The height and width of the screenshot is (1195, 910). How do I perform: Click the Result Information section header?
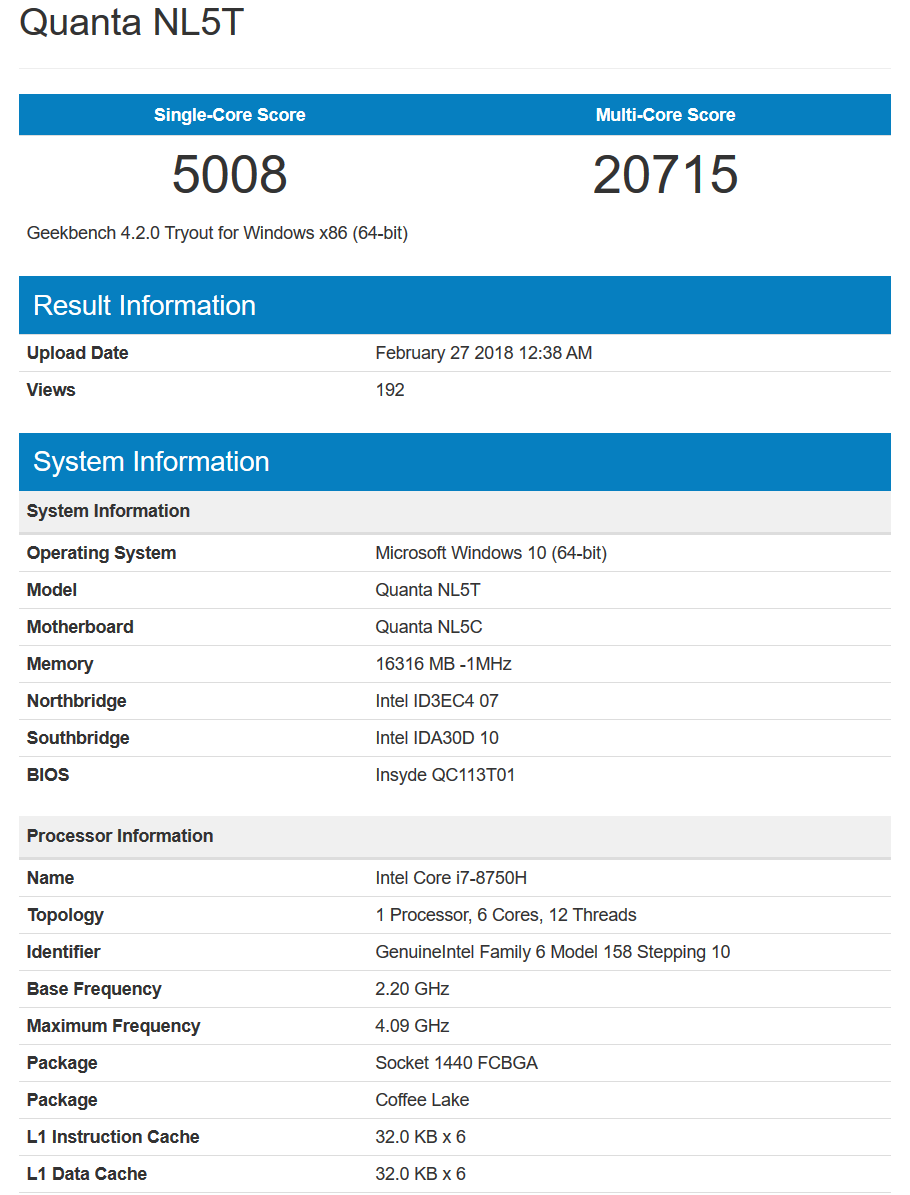click(455, 305)
